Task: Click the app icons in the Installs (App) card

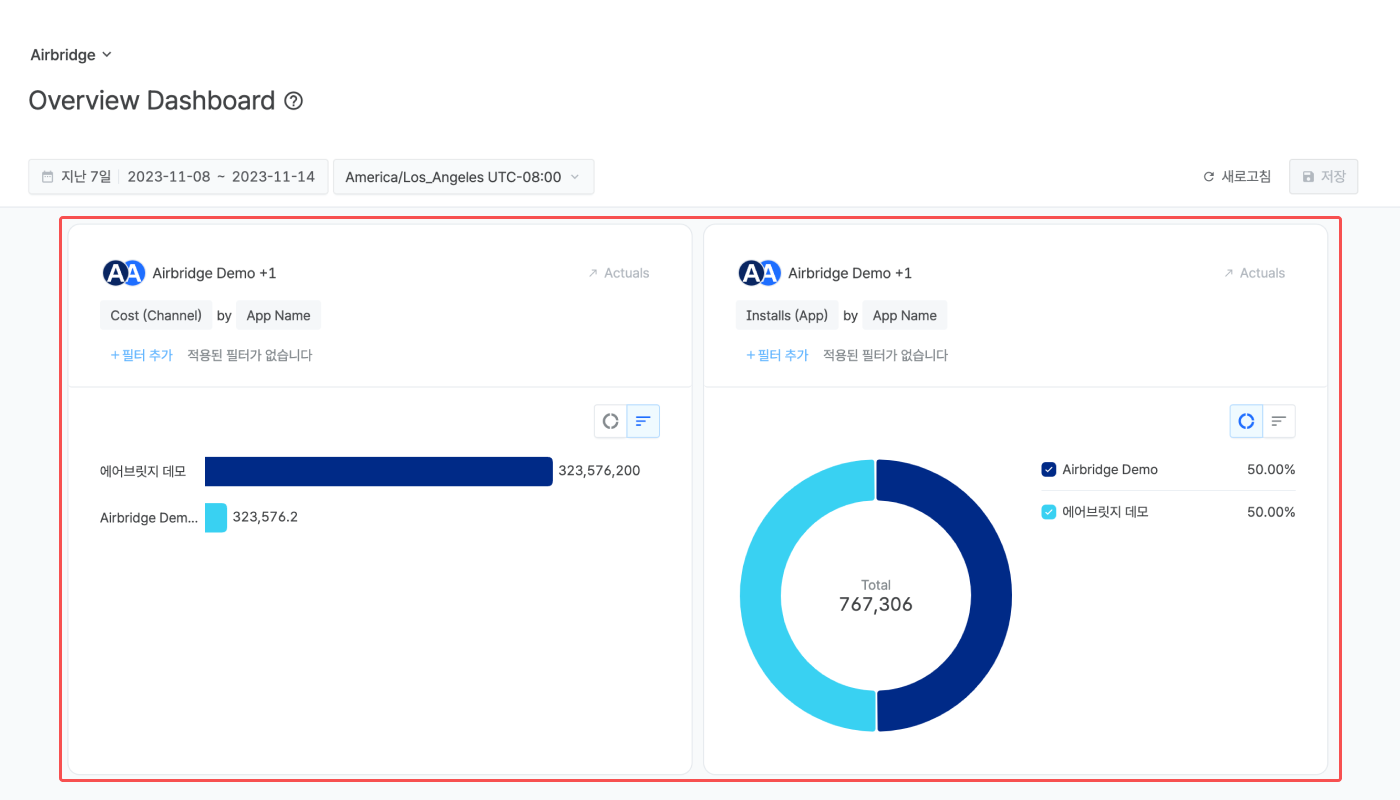Action: pos(760,273)
